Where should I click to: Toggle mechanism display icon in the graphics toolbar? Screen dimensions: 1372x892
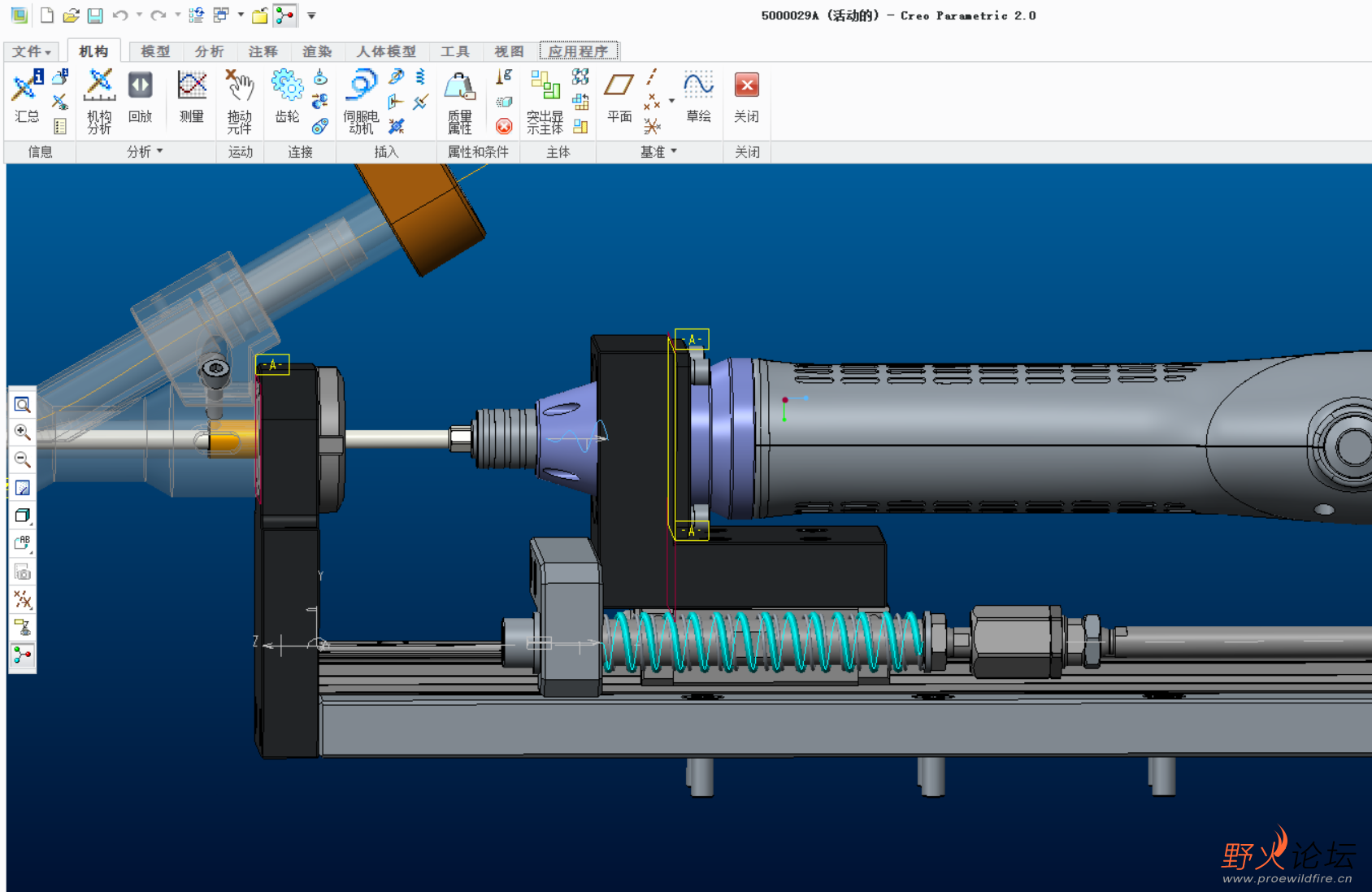pyautogui.click(x=23, y=655)
